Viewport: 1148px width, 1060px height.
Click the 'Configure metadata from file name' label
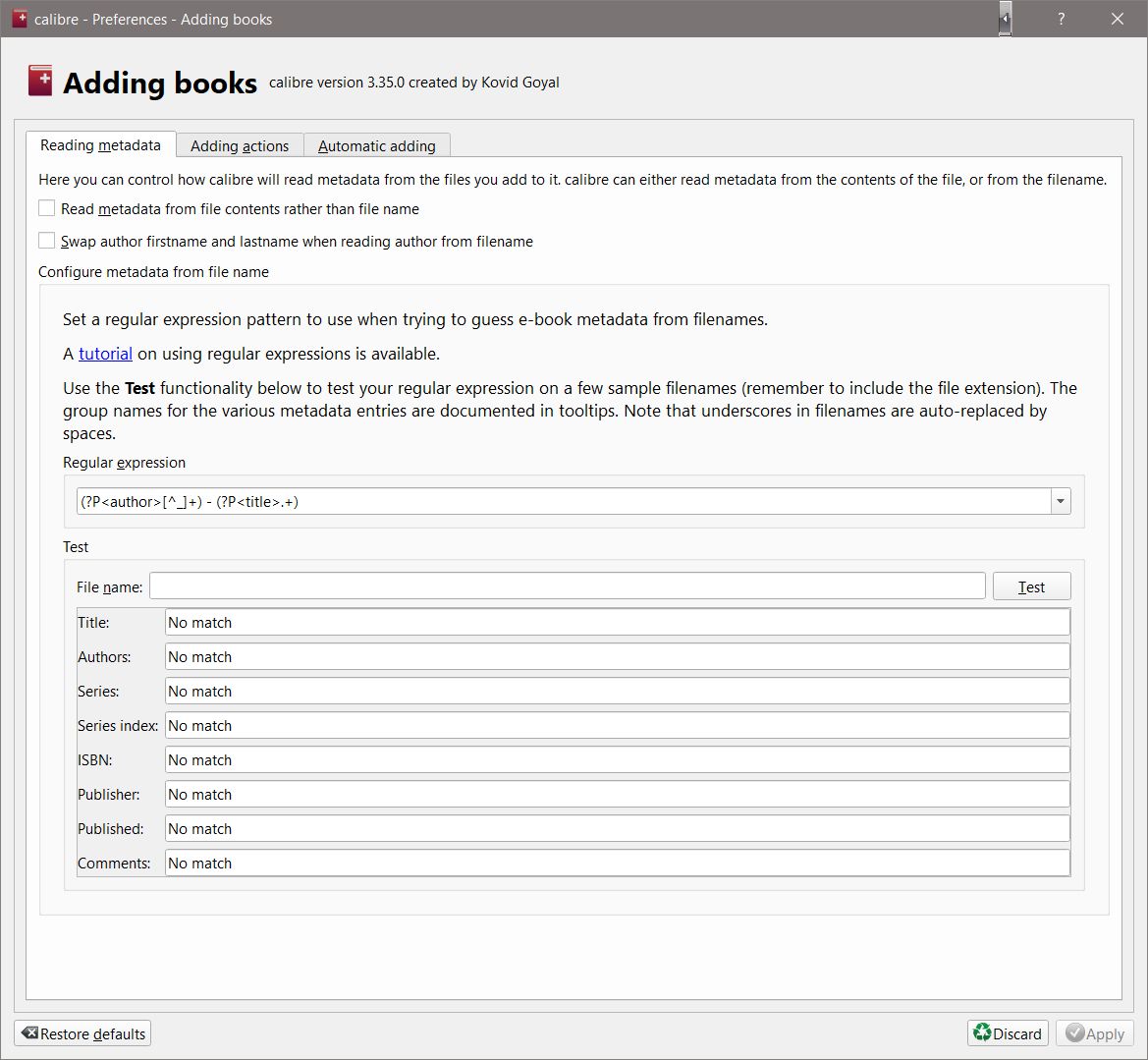click(154, 272)
